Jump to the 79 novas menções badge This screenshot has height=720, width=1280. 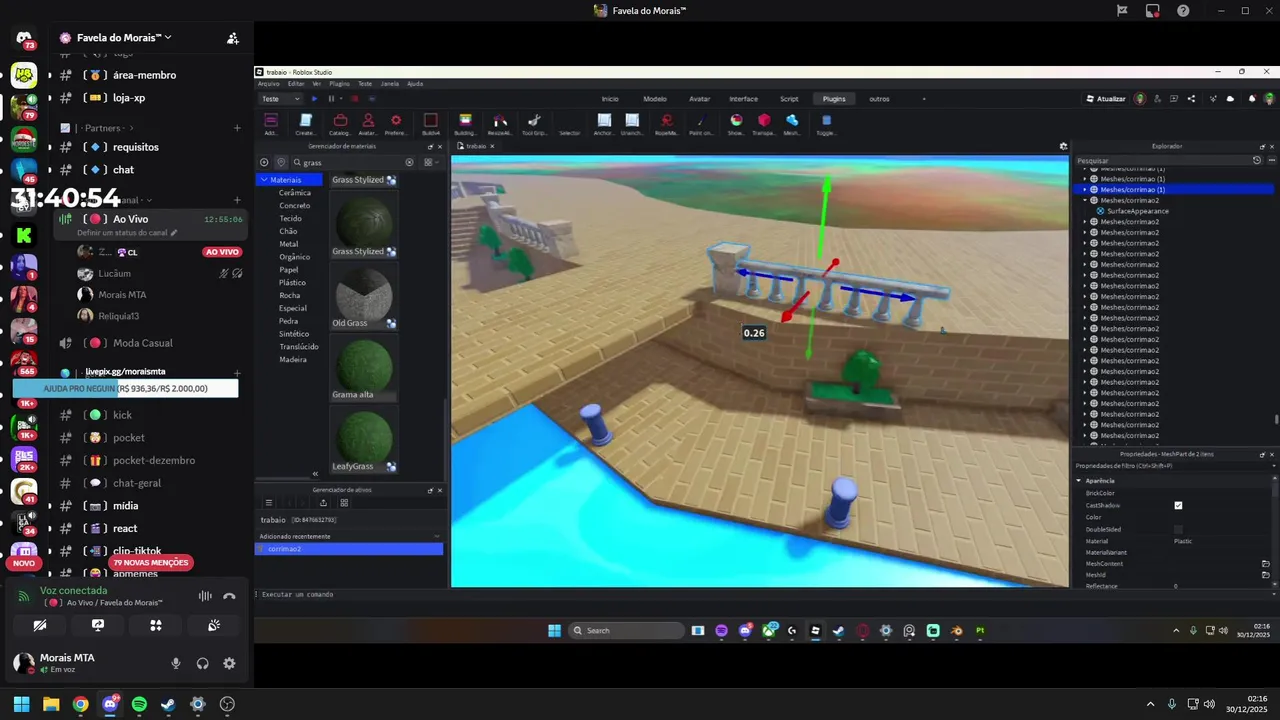click(151, 563)
